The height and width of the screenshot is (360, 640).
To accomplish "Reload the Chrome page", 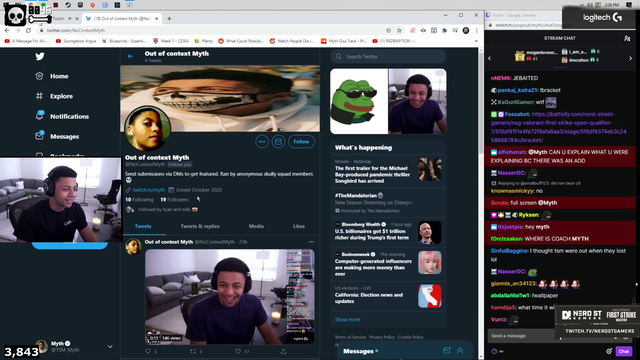I will [x=28, y=31].
